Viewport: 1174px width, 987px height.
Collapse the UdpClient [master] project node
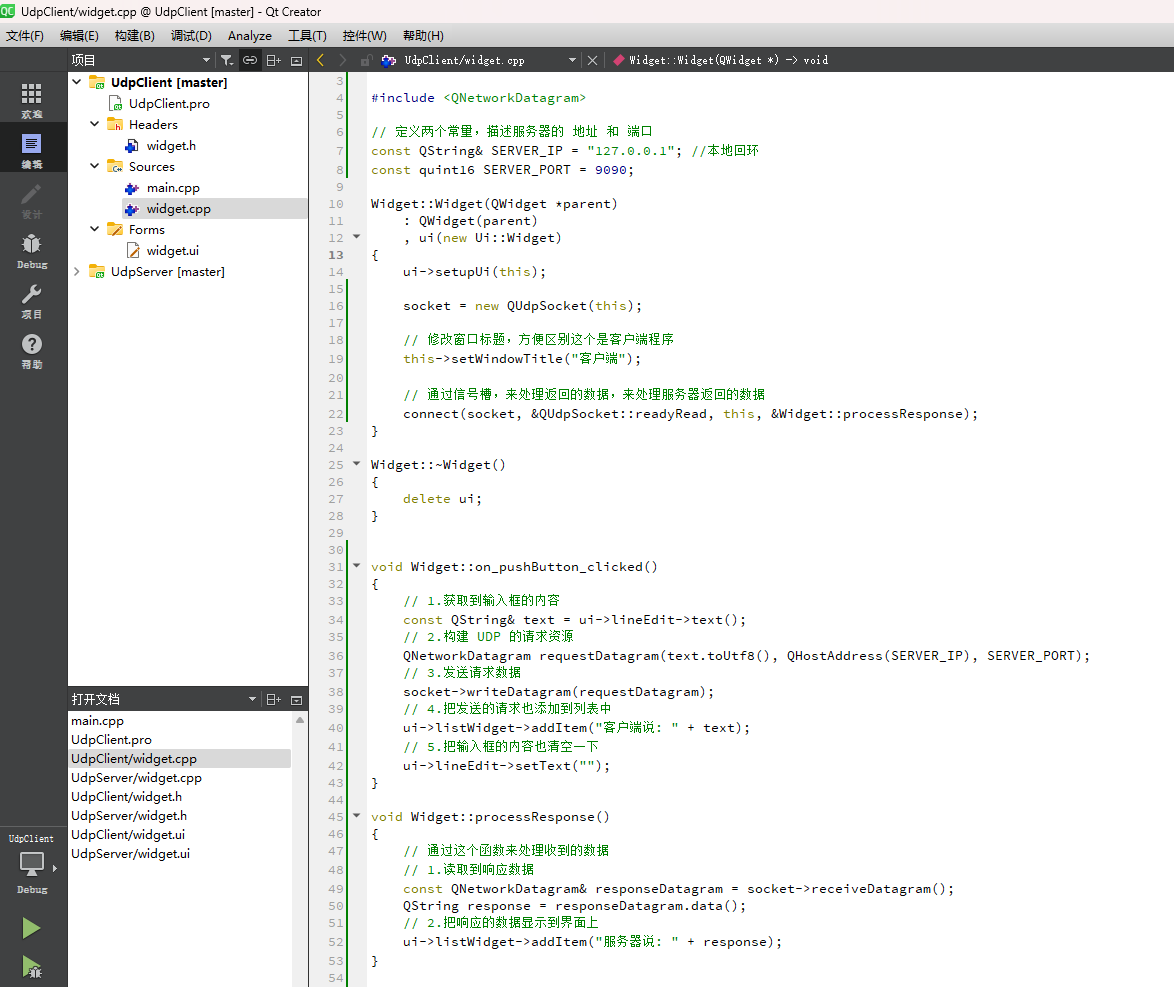click(x=76, y=82)
